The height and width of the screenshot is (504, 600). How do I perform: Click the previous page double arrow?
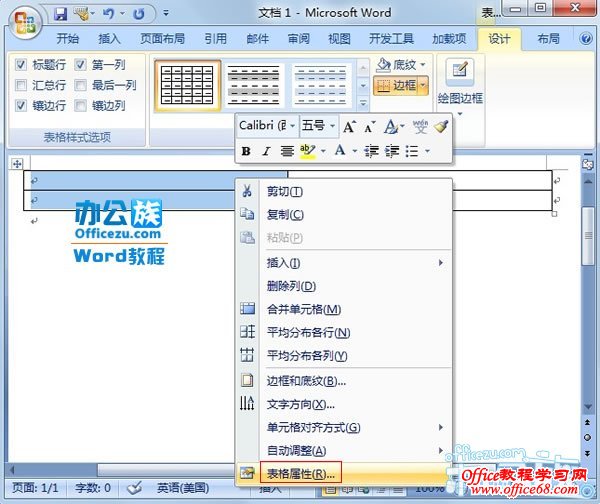coord(587,422)
